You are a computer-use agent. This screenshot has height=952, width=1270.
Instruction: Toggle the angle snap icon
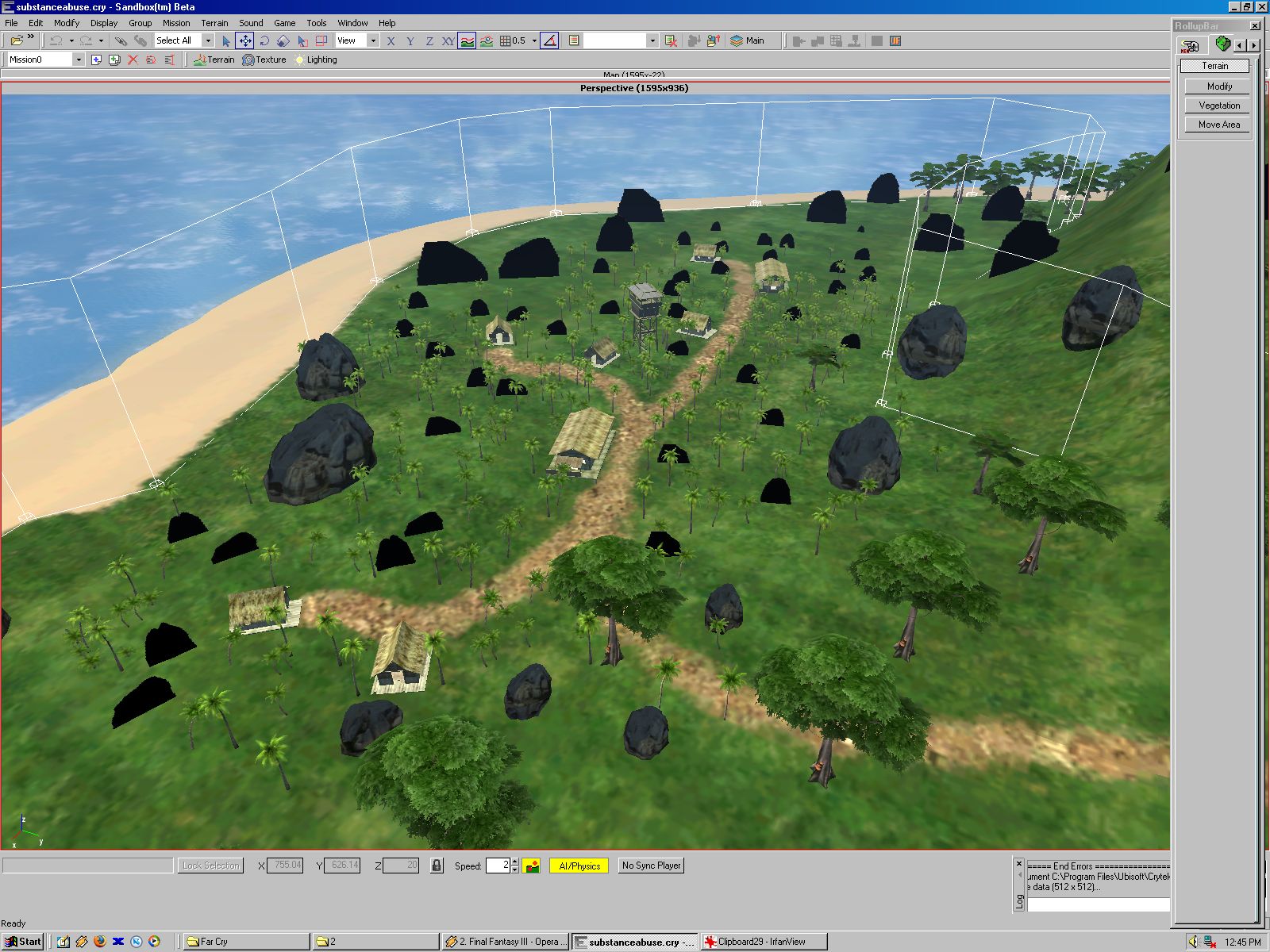click(549, 40)
